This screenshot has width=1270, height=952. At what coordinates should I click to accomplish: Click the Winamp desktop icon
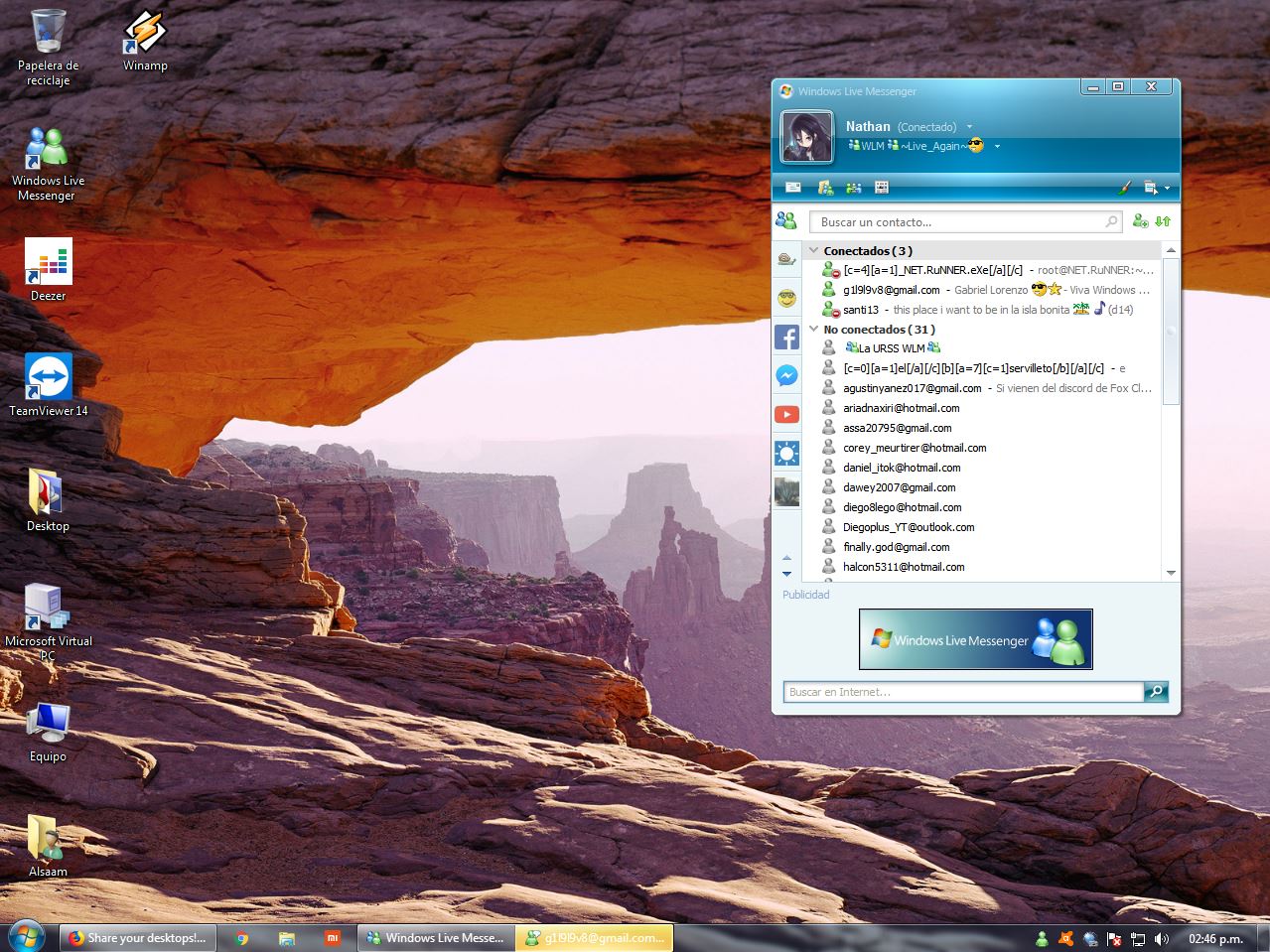tap(145, 42)
